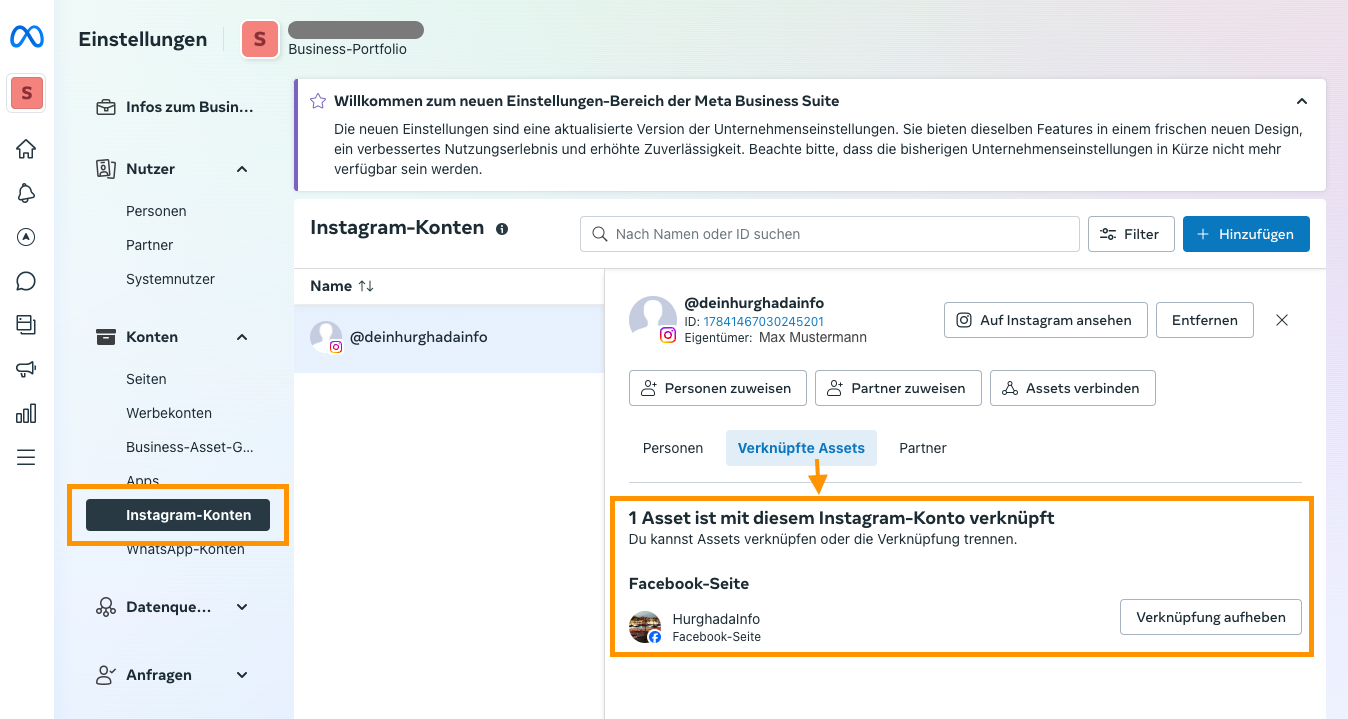1348x719 pixels.
Task: Open the all tools hamburger menu icon
Action: click(26, 457)
